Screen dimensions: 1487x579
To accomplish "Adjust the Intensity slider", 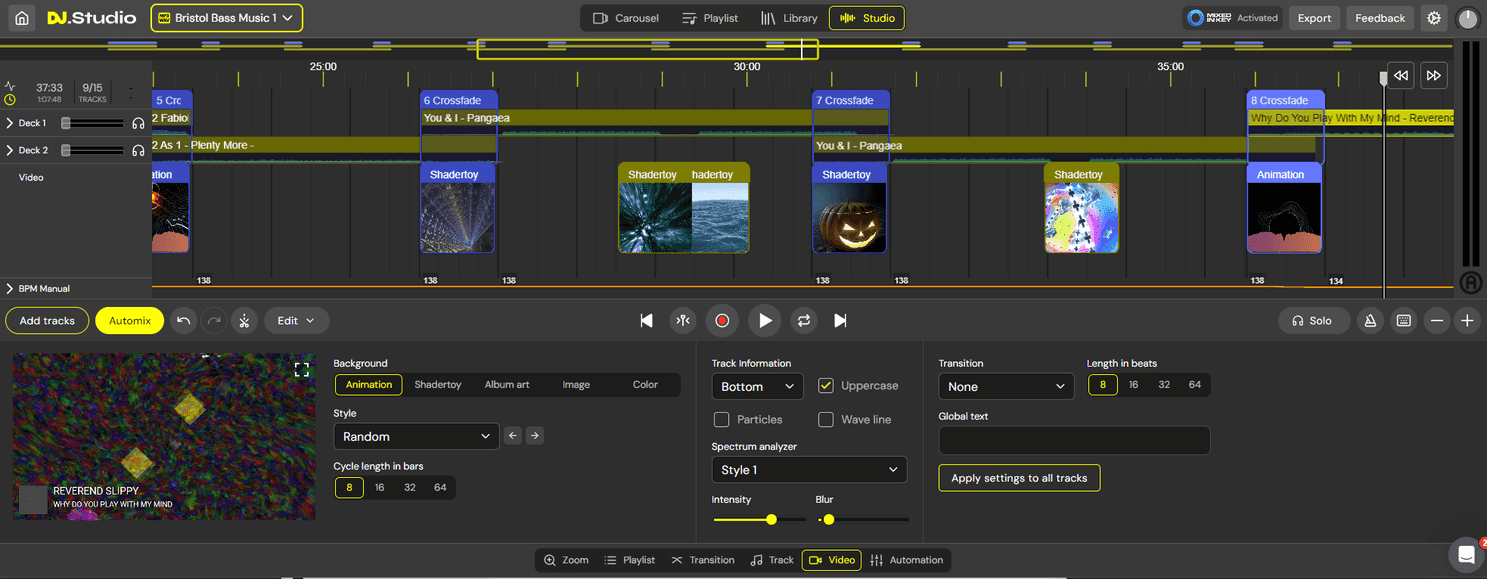I will point(770,519).
